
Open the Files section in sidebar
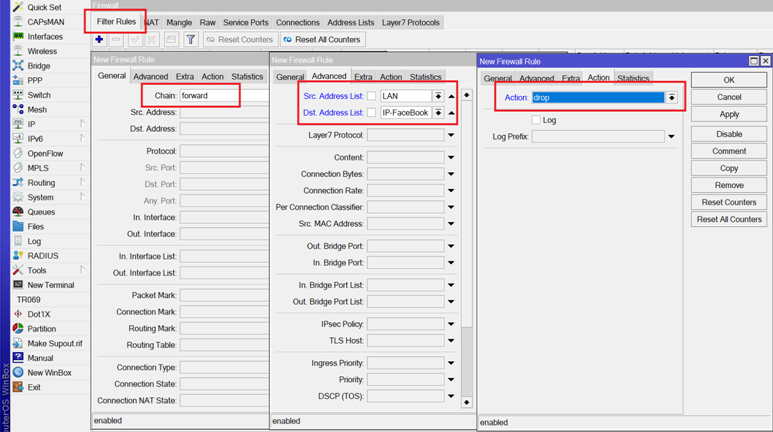tap(36, 227)
